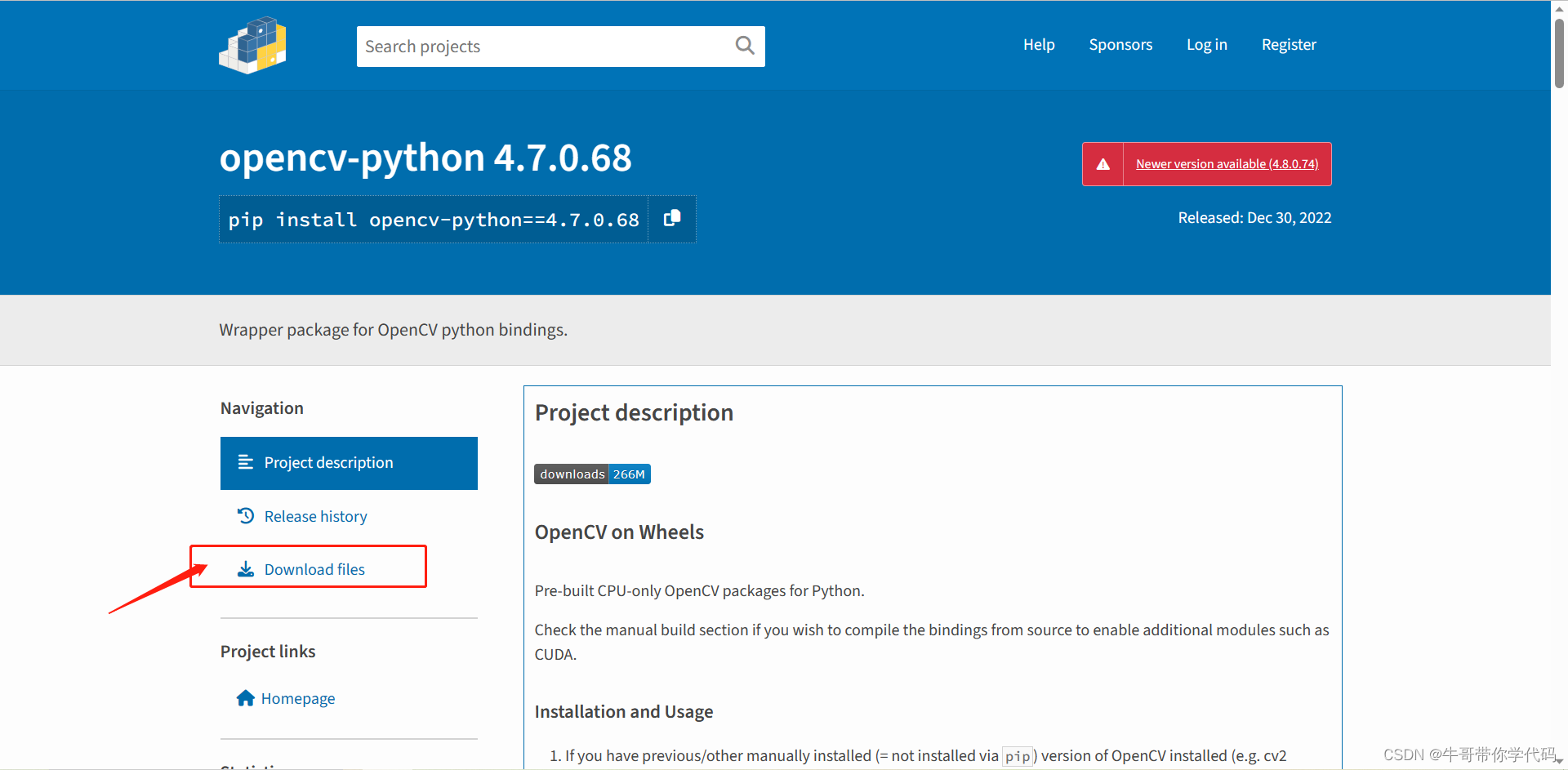Open the Log in page
The width and height of the screenshot is (1568, 770).
click(x=1206, y=45)
